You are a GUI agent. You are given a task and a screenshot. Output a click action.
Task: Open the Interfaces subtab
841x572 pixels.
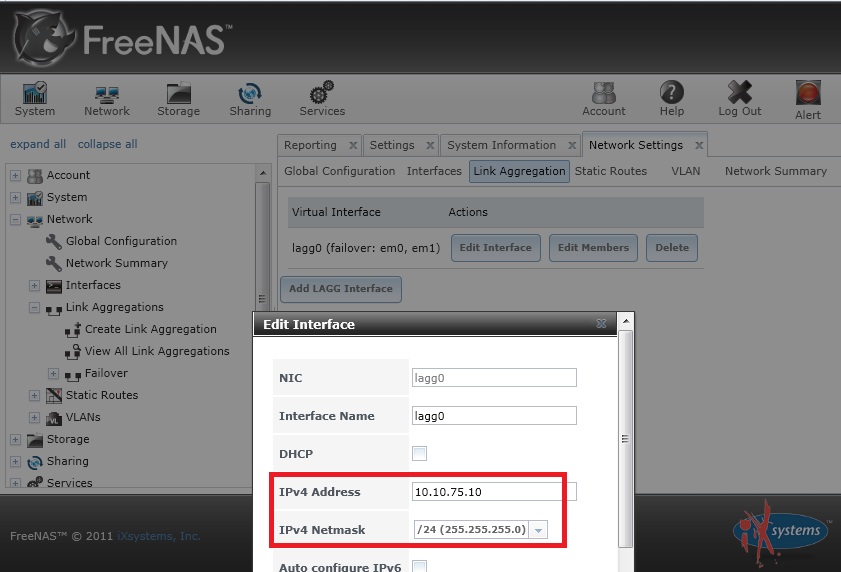click(434, 171)
